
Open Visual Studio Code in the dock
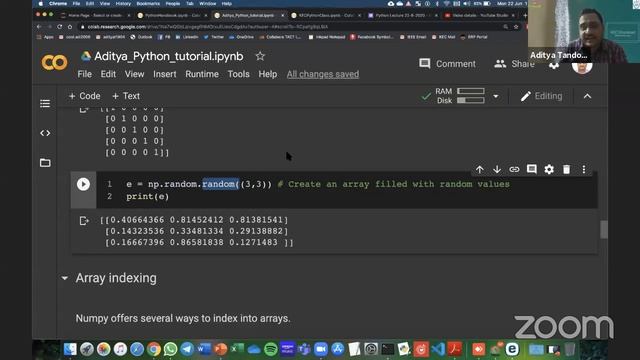click(438, 349)
